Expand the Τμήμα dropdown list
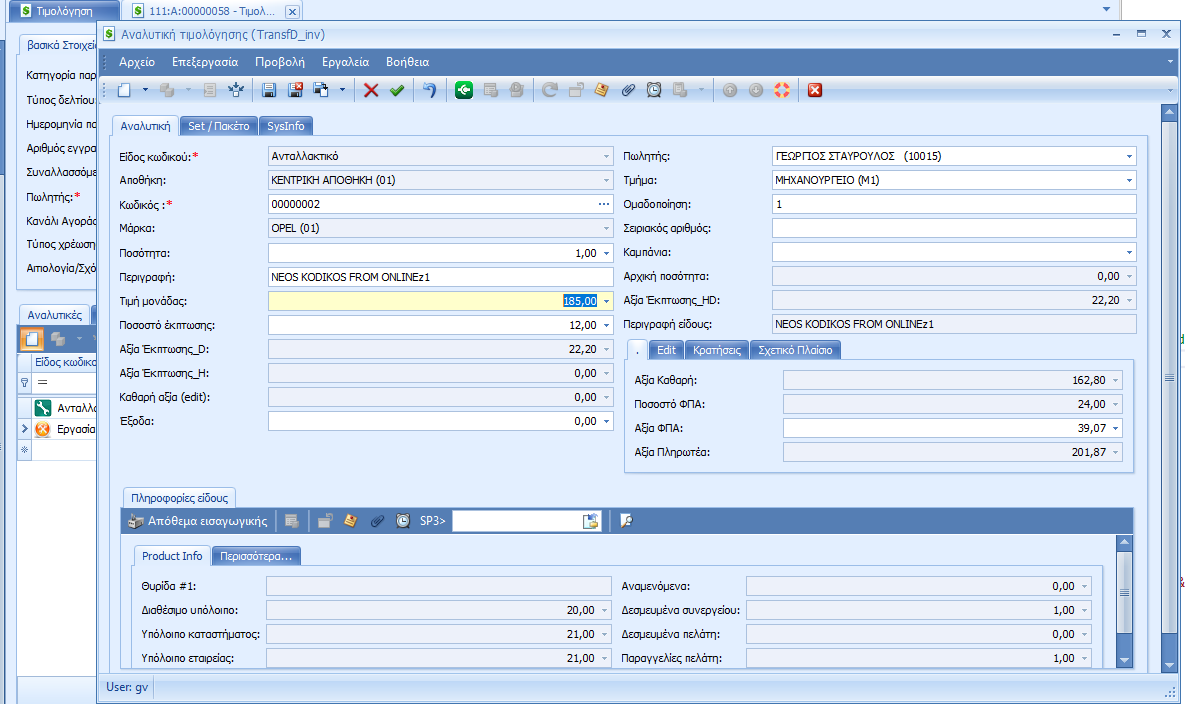Viewport: 1185px width, 704px height. click(1129, 180)
